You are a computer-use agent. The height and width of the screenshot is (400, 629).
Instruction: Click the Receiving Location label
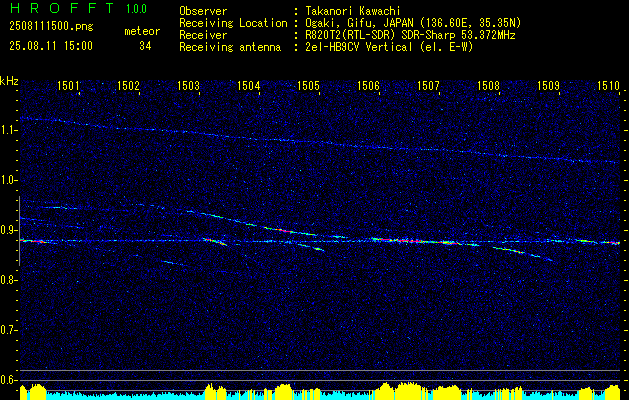[x=233, y=23]
